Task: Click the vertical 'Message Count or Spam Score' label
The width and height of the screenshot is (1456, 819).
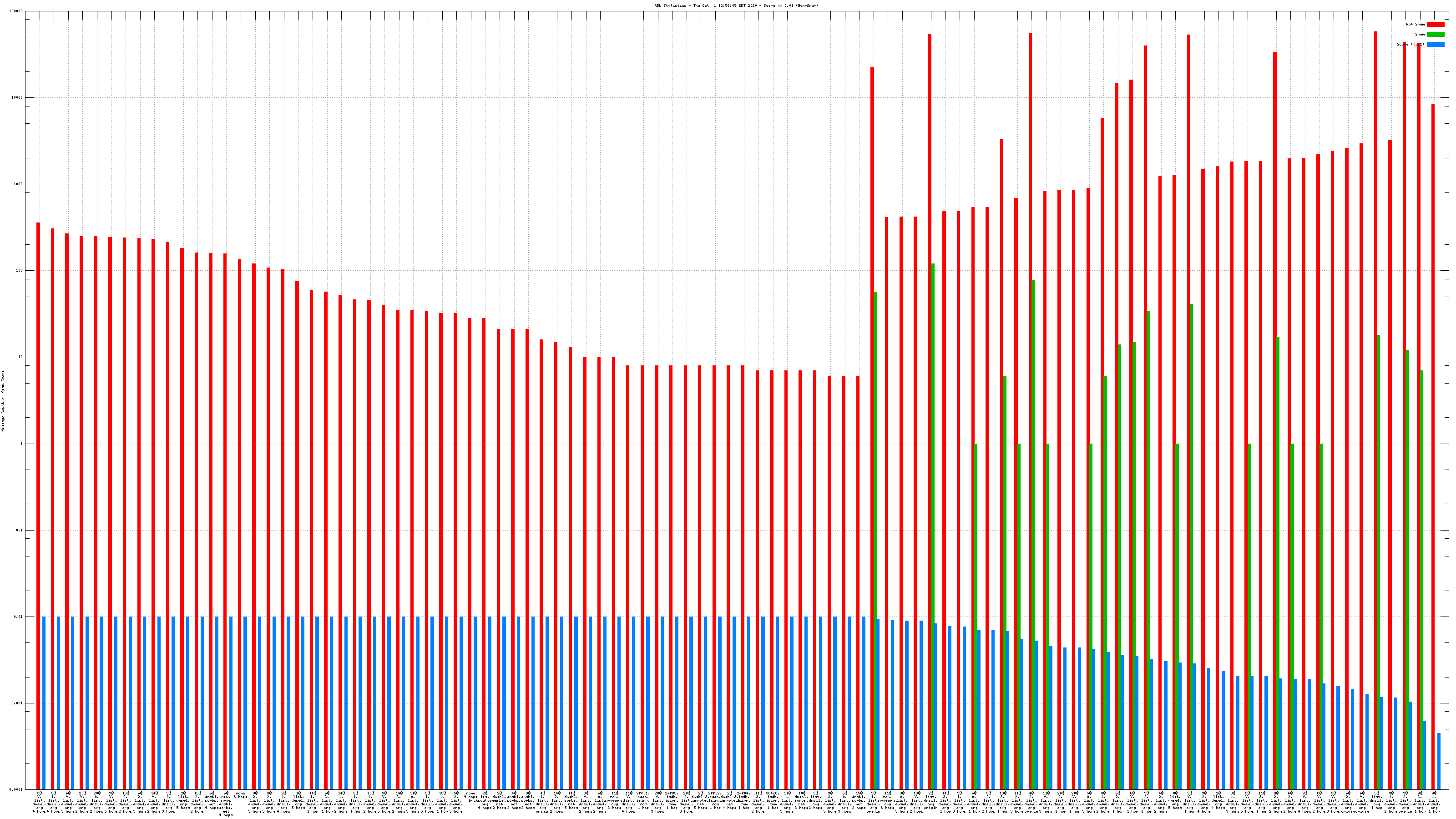Action: pos(3,401)
